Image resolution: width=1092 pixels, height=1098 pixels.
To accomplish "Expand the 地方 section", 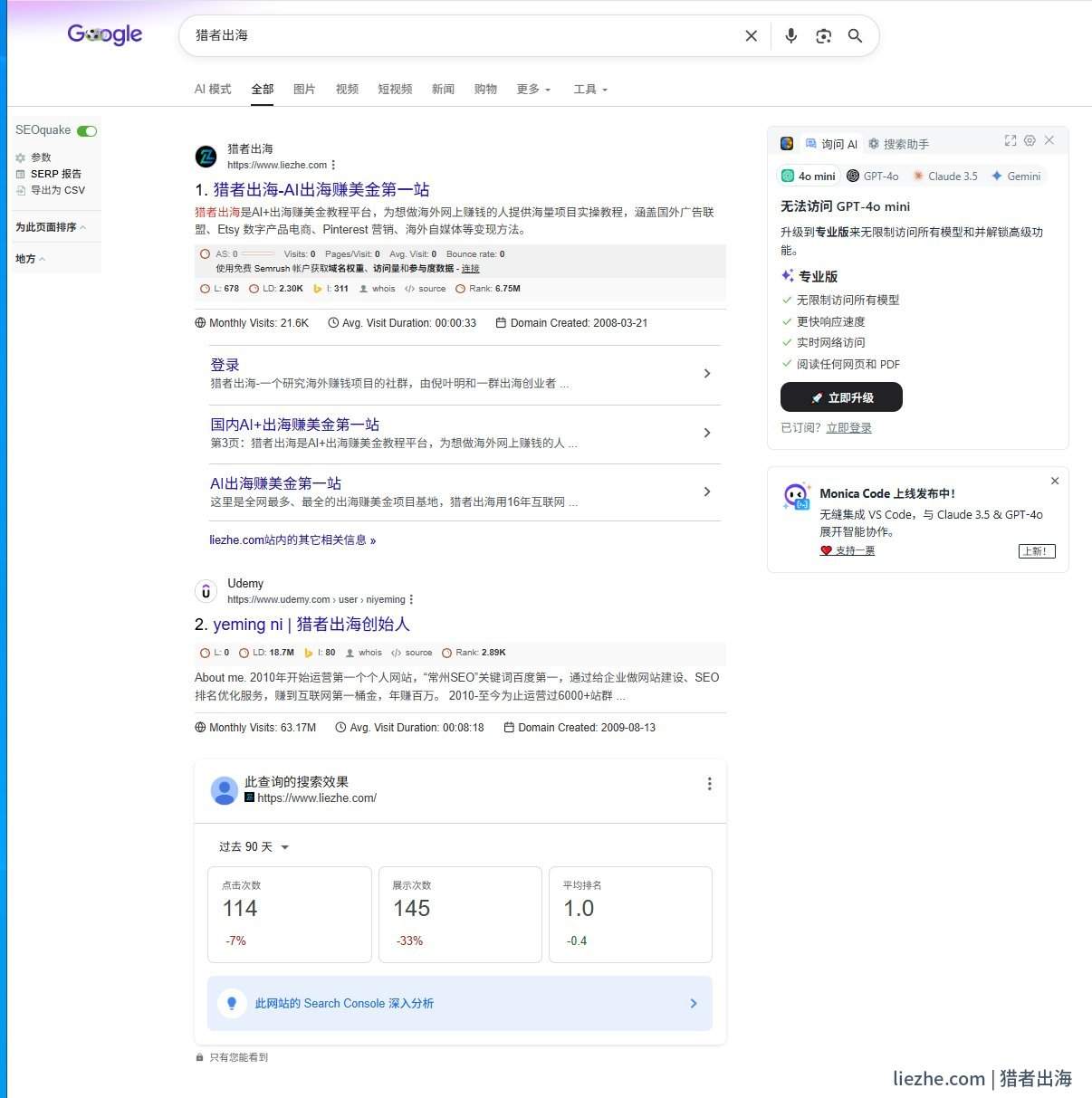I will click(x=30, y=259).
